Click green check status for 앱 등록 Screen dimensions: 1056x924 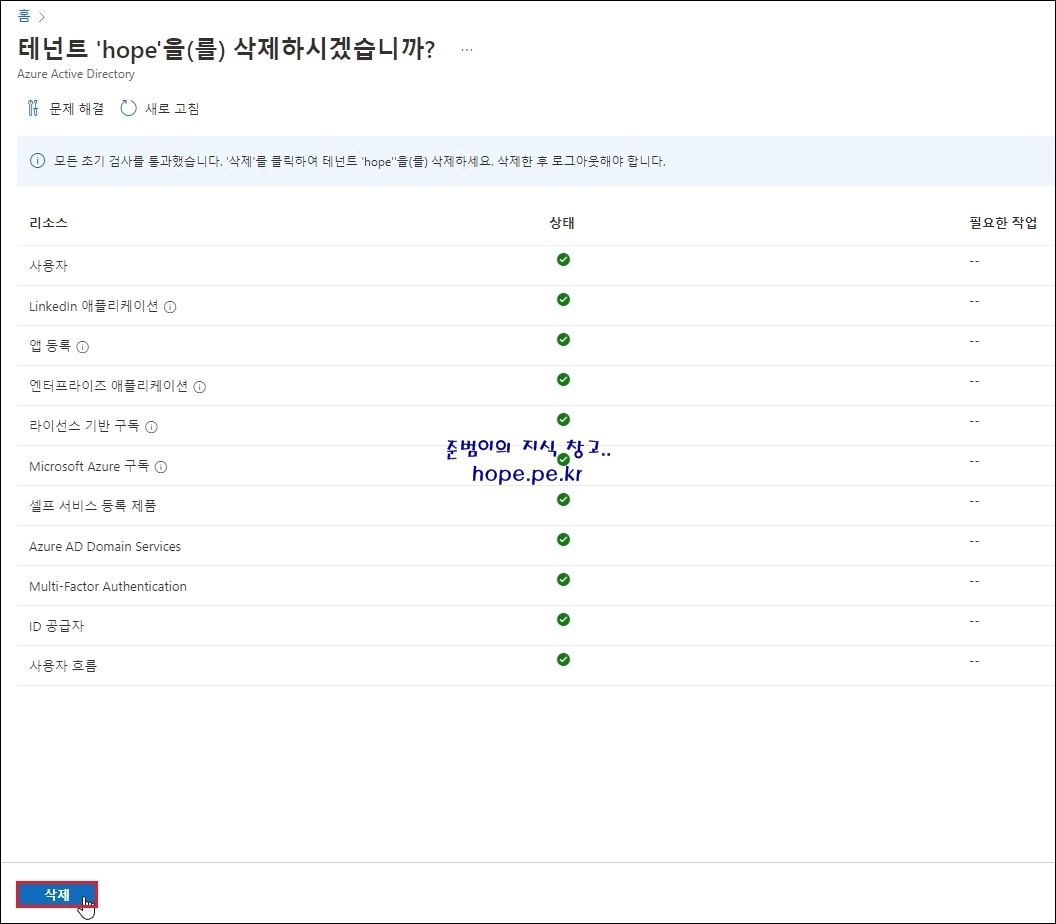(x=564, y=339)
